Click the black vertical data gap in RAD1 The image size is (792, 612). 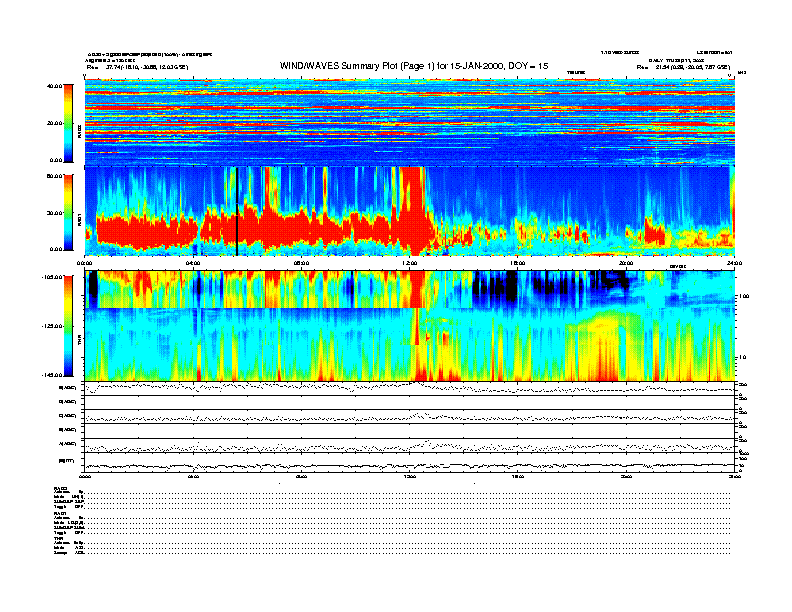[x=237, y=211]
